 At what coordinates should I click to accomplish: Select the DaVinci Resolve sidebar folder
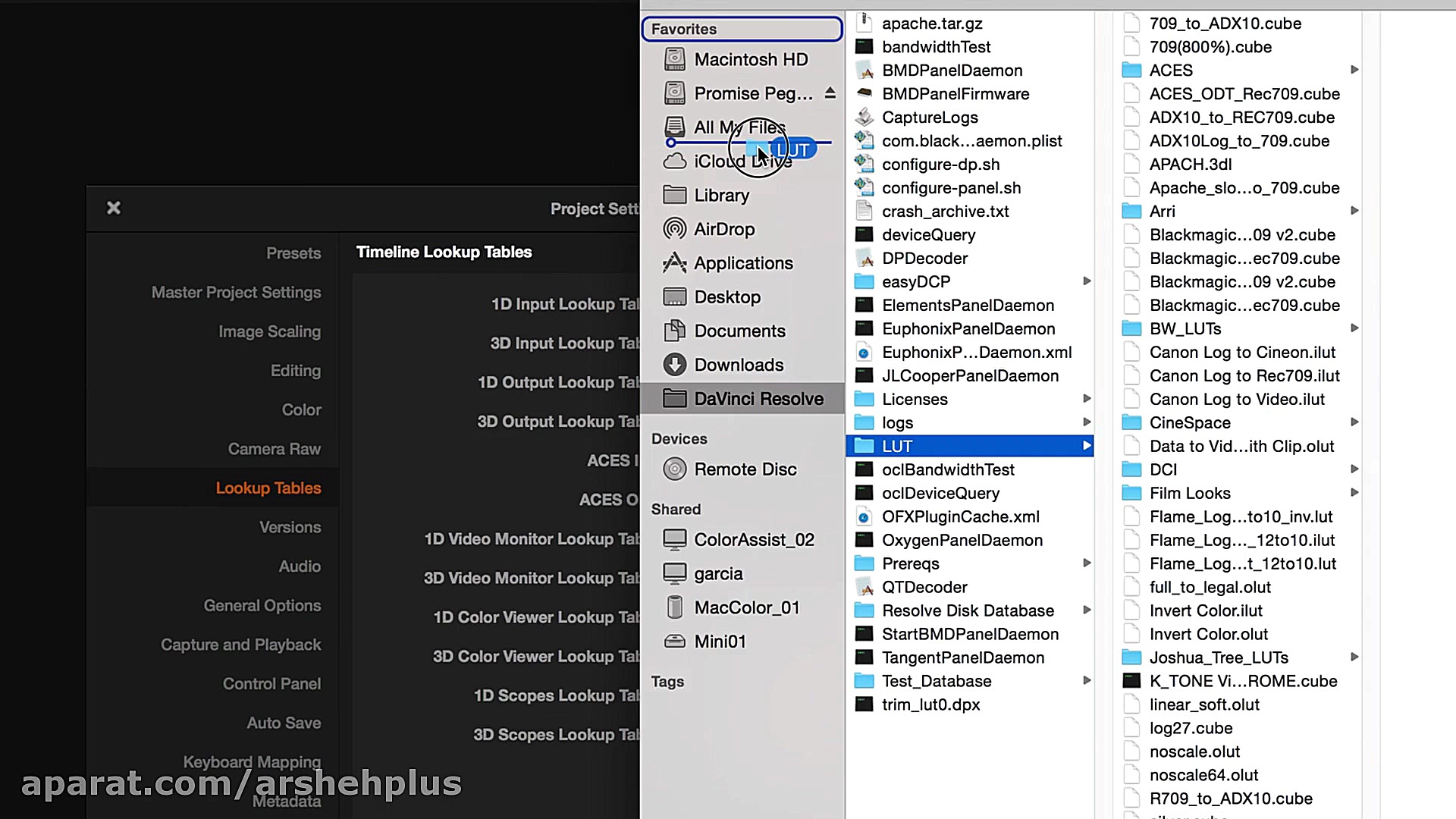click(x=758, y=399)
